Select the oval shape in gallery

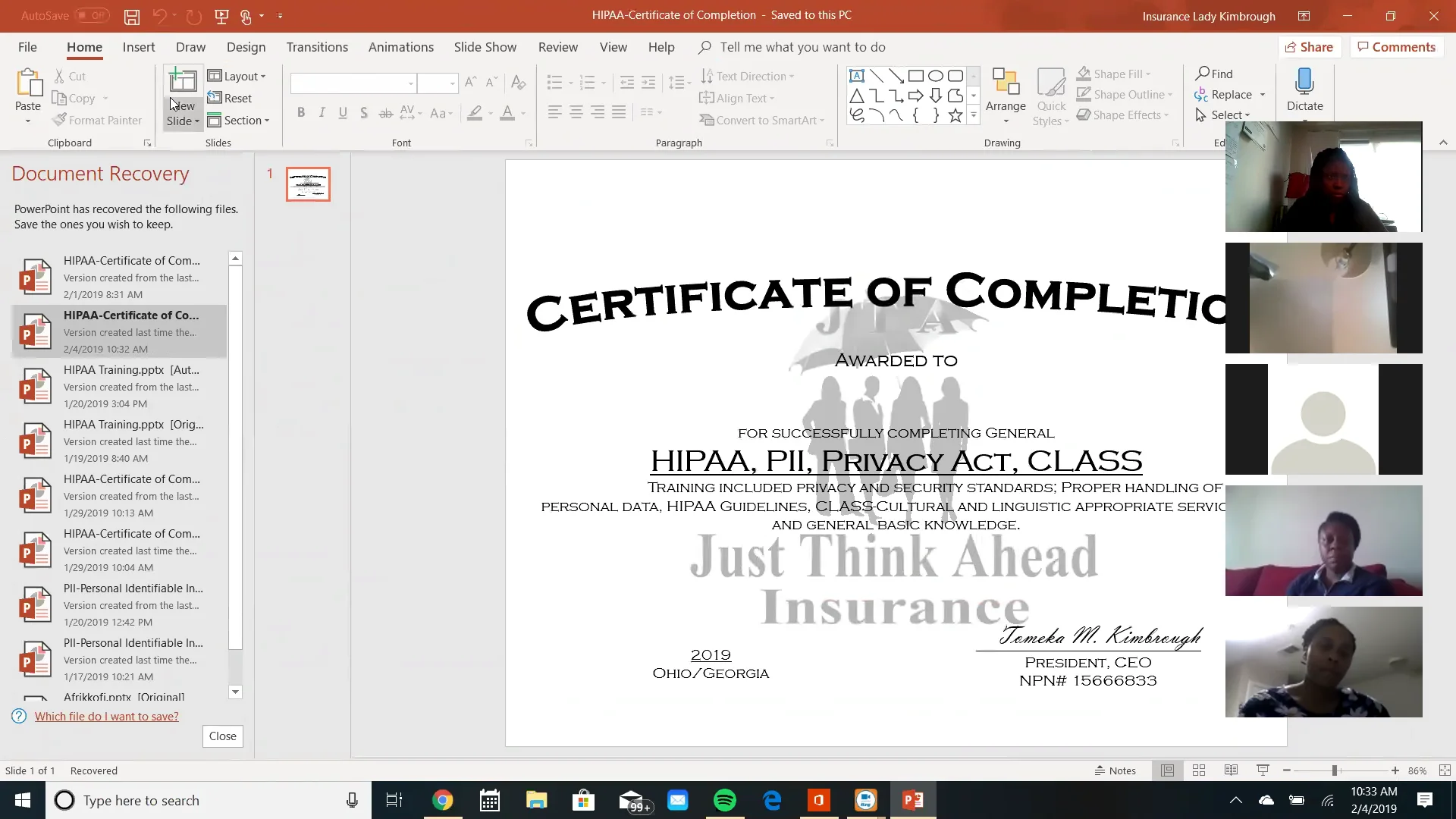[x=936, y=76]
